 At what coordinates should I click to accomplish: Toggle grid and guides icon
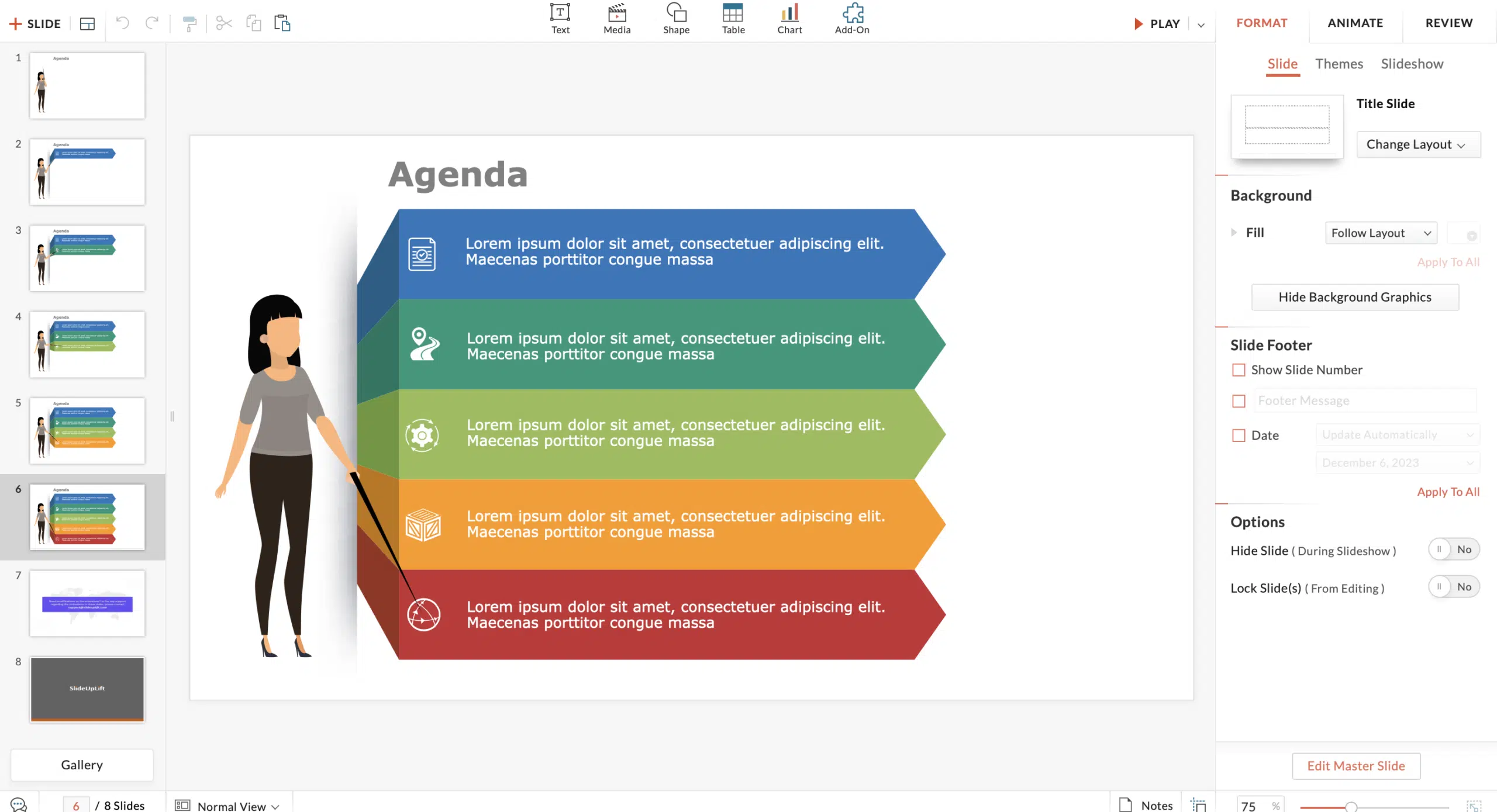click(1198, 805)
